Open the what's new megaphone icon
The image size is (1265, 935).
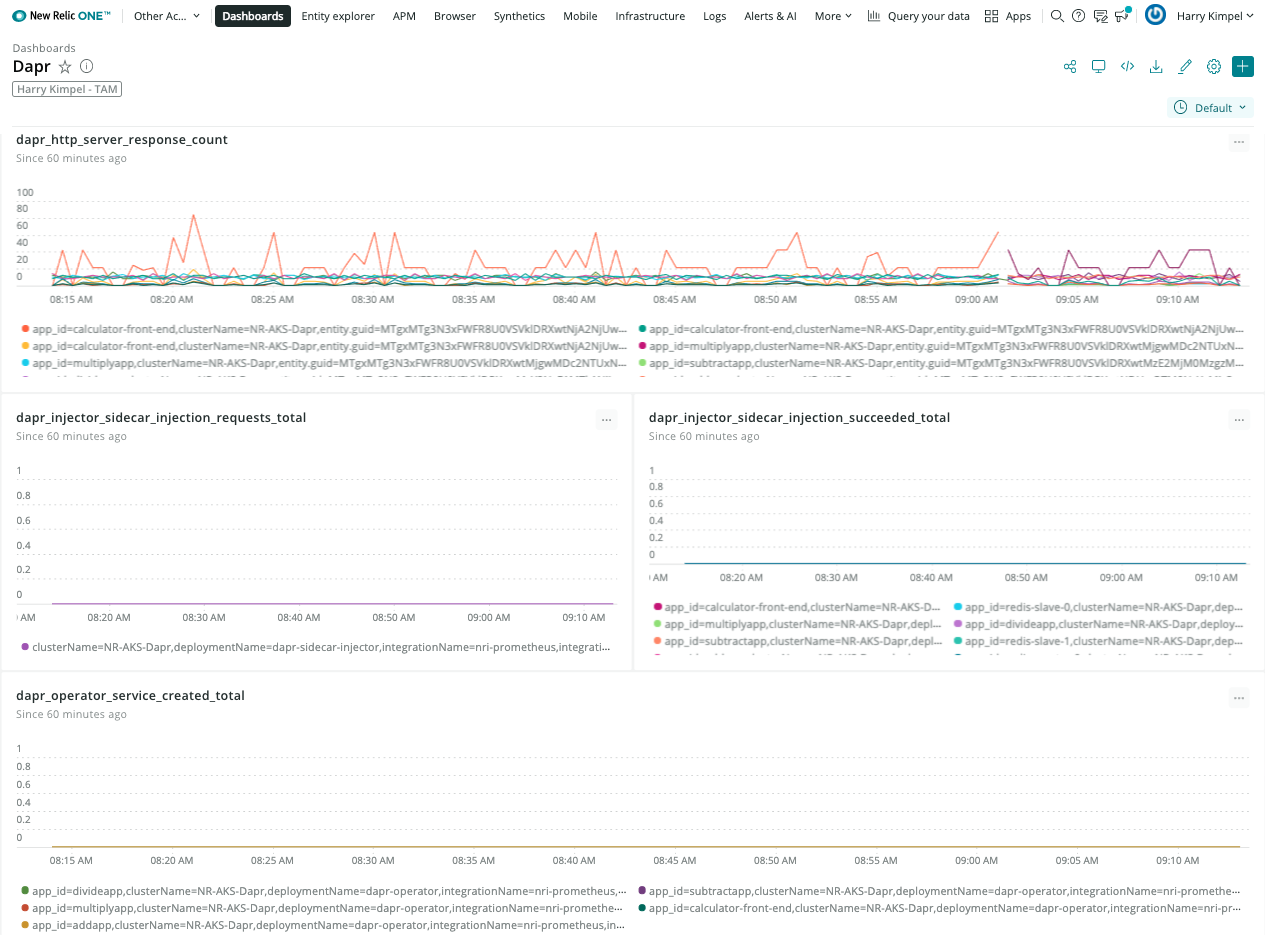pos(1122,15)
